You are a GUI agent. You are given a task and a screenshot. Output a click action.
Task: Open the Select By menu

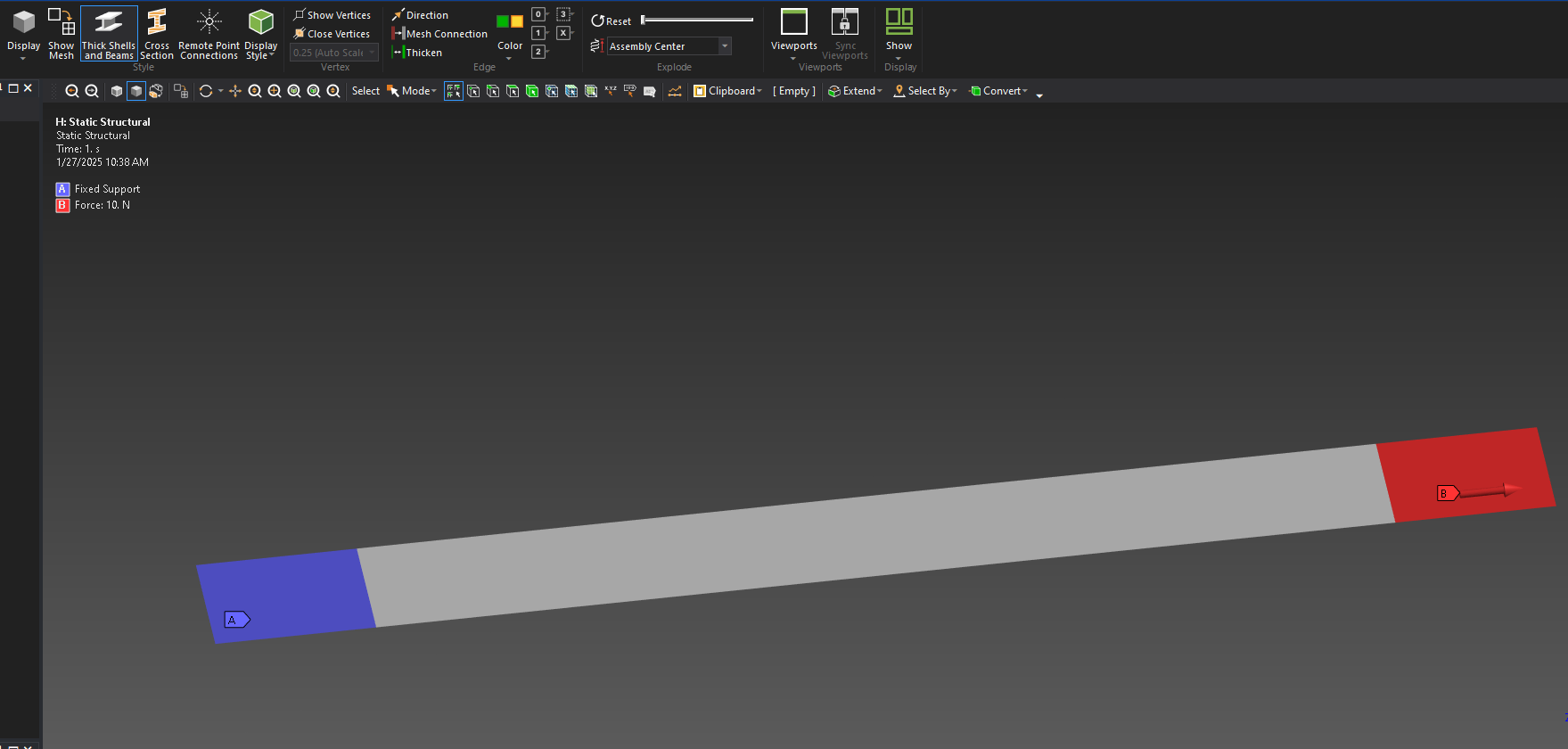pos(925,91)
